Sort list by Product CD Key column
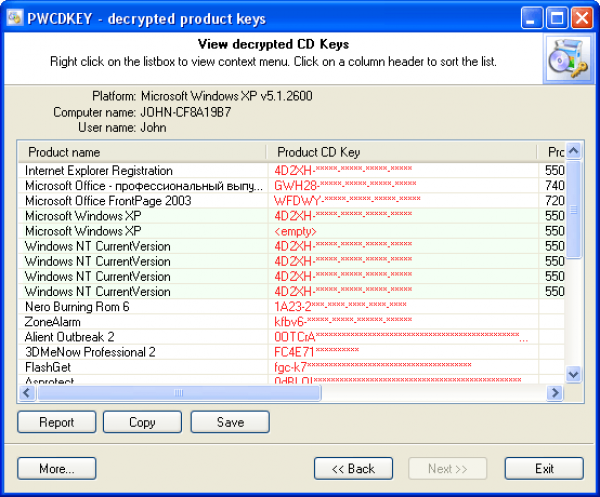 coord(403,152)
